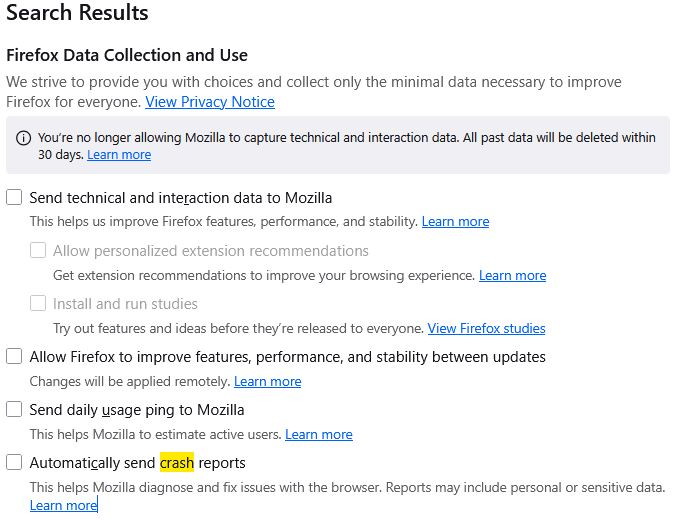
Task: Click Learn more in the data deletion notice
Action: click(x=119, y=155)
